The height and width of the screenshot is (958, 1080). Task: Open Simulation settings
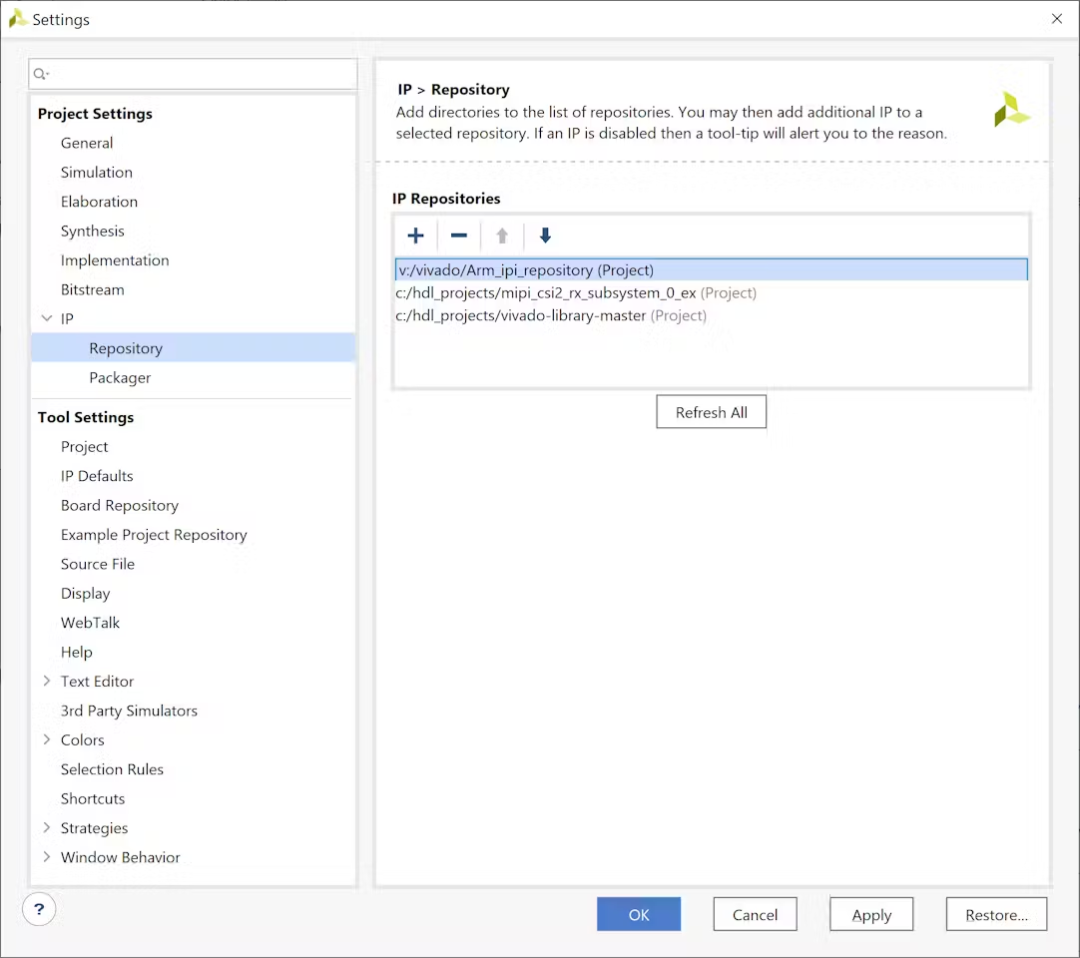pos(96,172)
